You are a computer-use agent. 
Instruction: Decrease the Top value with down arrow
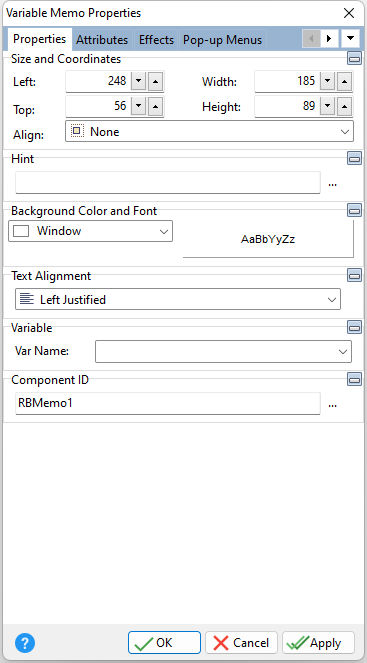[x=138, y=107]
